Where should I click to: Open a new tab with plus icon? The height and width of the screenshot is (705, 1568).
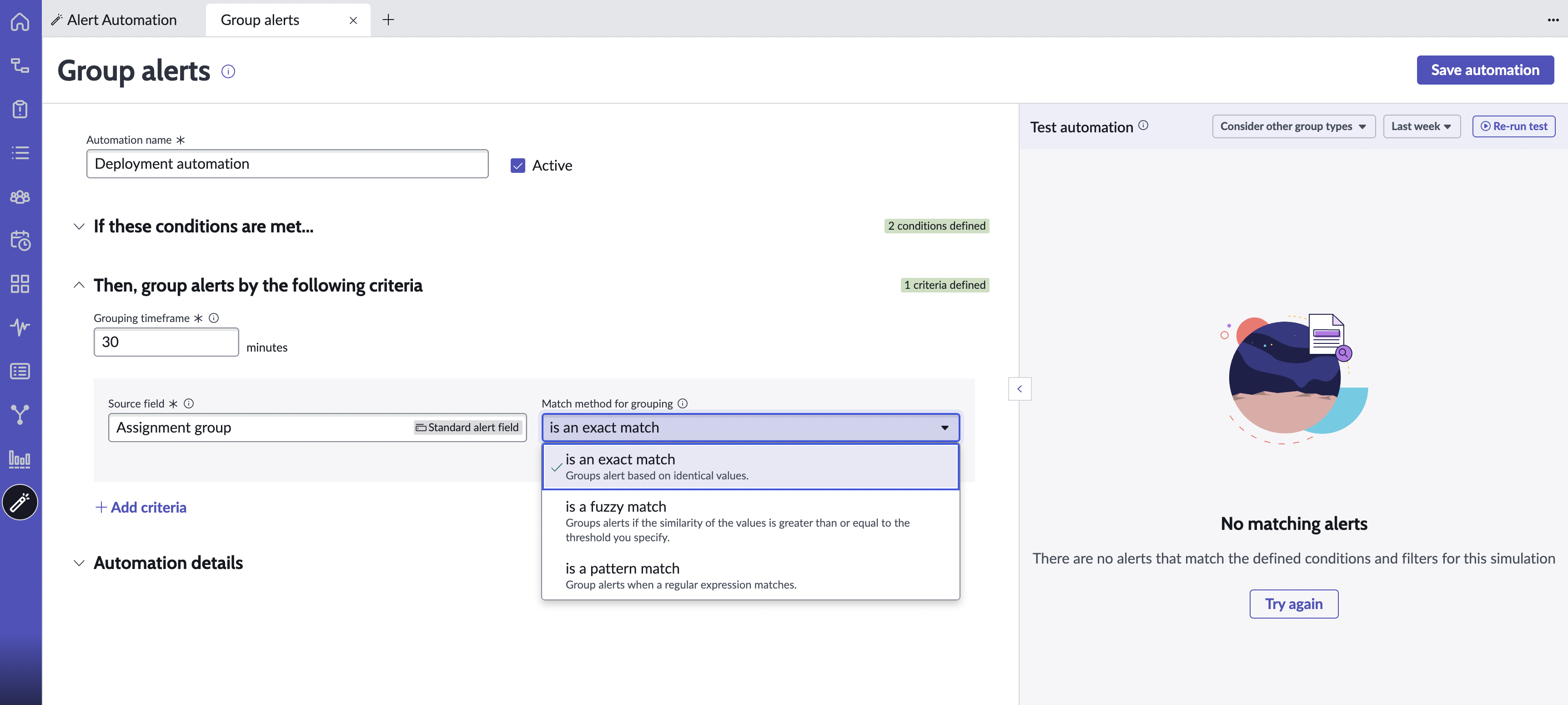coord(388,20)
